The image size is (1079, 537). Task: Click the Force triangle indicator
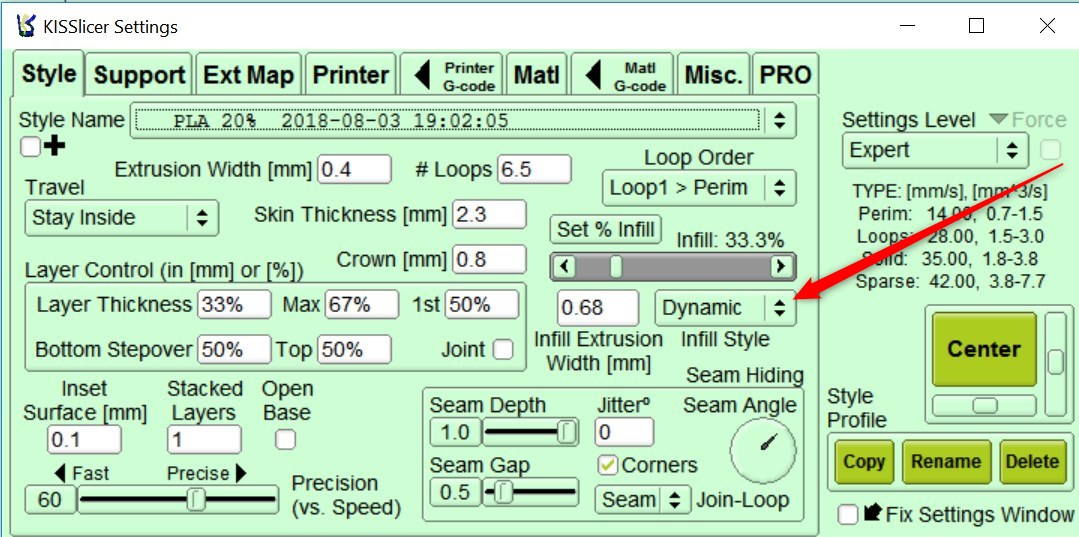point(998,120)
